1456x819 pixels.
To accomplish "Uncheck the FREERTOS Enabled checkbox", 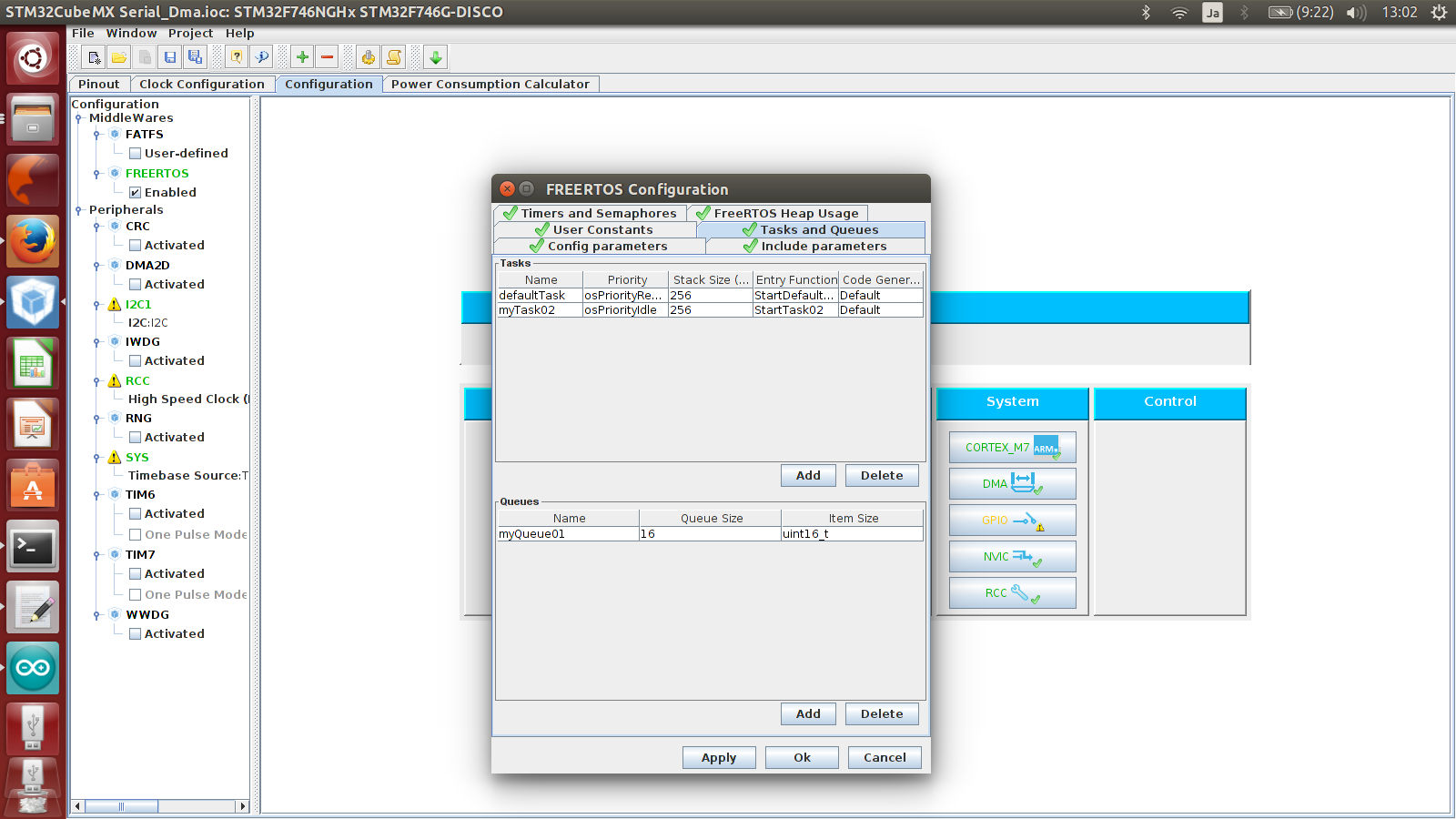I will pyautogui.click(x=135, y=193).
